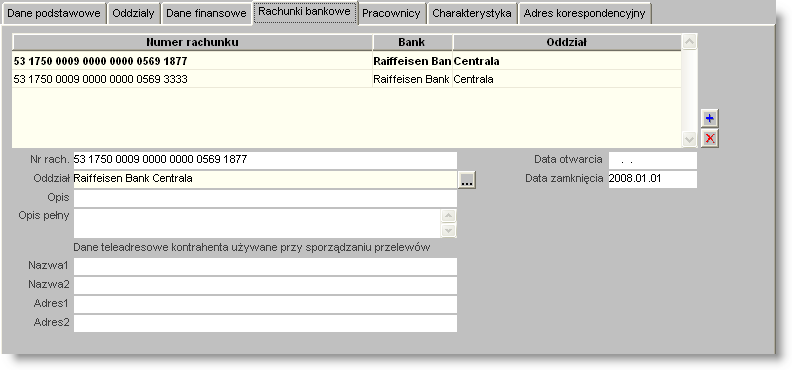Viewport: 792px width, 370px height.
Task: Switch to Dane podstawowe tab
Action: coord(54,14)
